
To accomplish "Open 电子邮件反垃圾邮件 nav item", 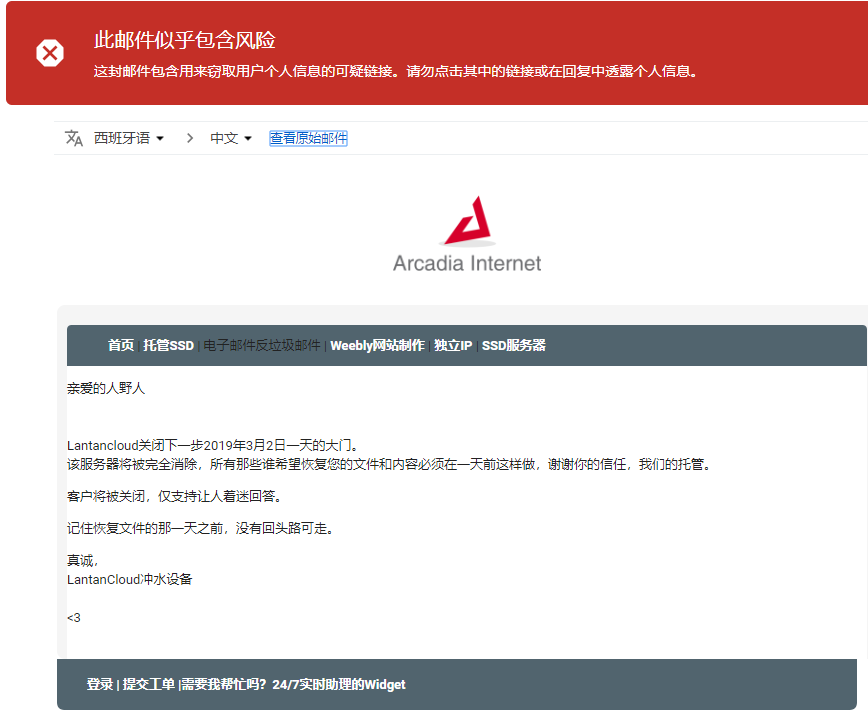I will tap(262, 345).
